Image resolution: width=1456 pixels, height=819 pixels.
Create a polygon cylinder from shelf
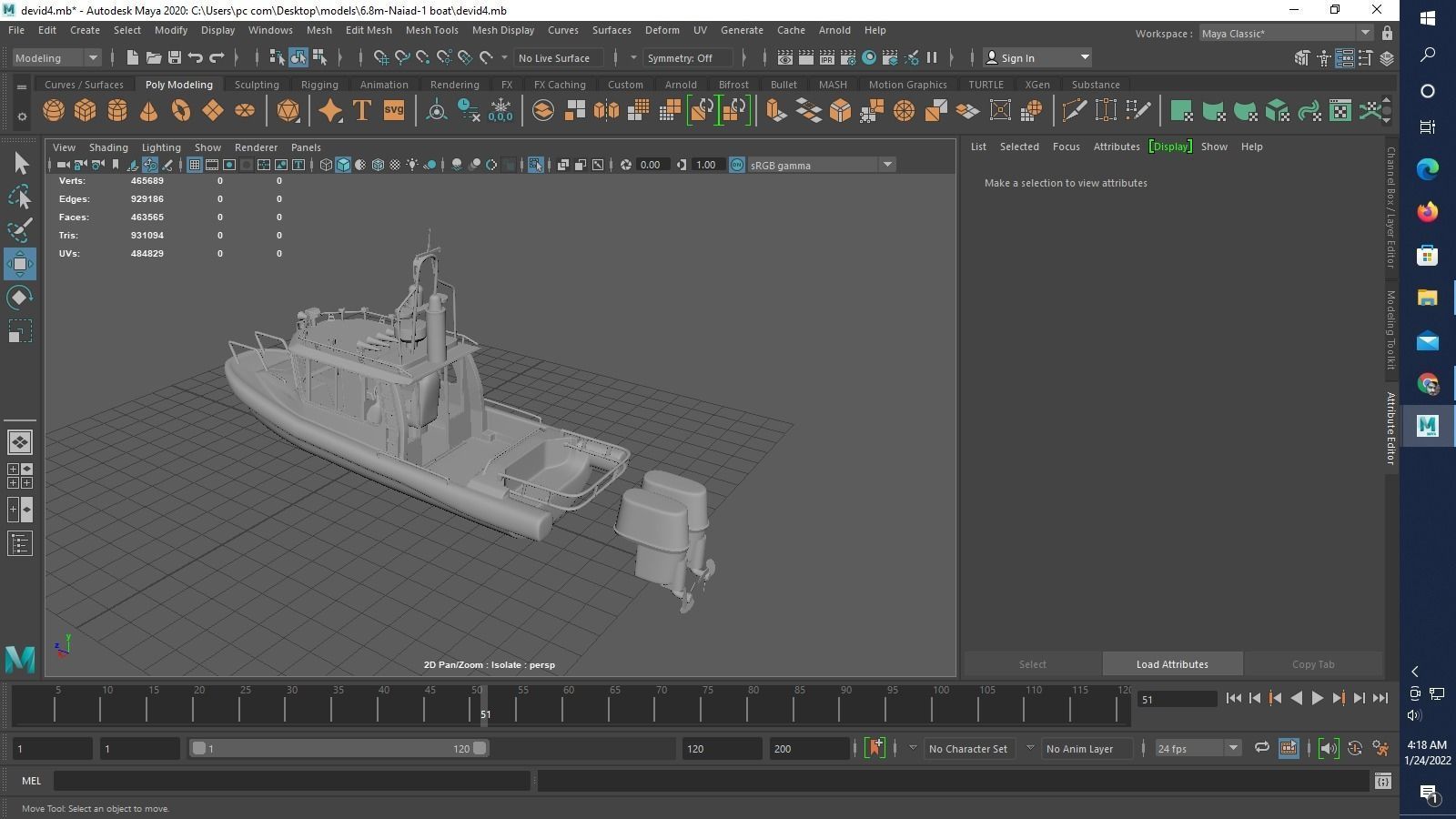117,111
